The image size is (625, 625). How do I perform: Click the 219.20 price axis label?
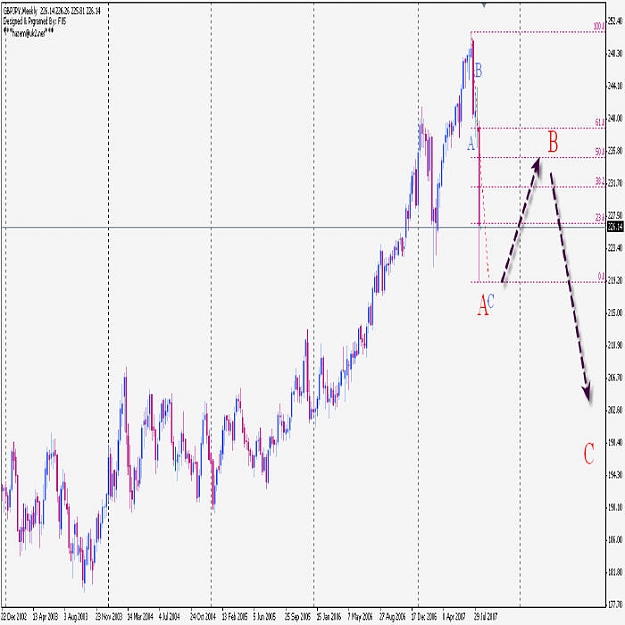tap(615, 281)
